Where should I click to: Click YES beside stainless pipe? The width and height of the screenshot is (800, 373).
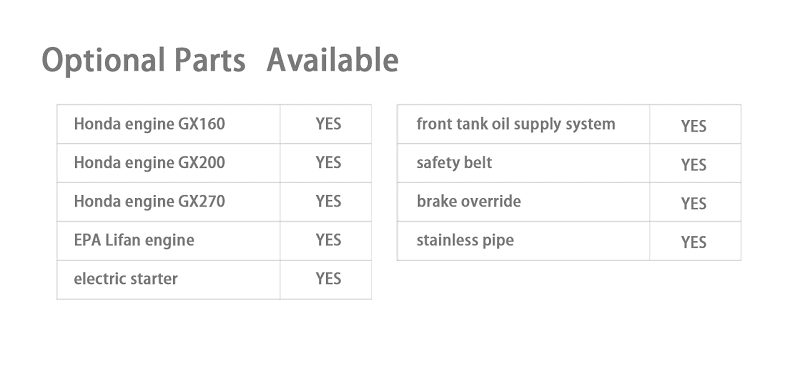coord(693,242)
